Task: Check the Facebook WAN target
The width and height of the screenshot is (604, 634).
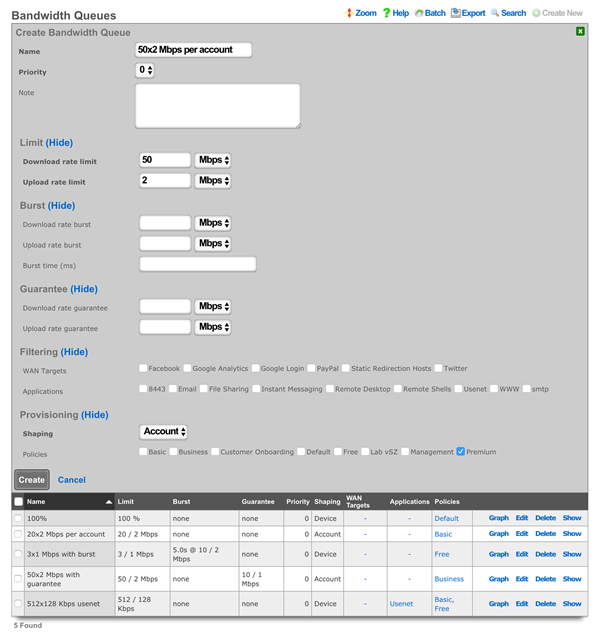Action: (143, 368)
